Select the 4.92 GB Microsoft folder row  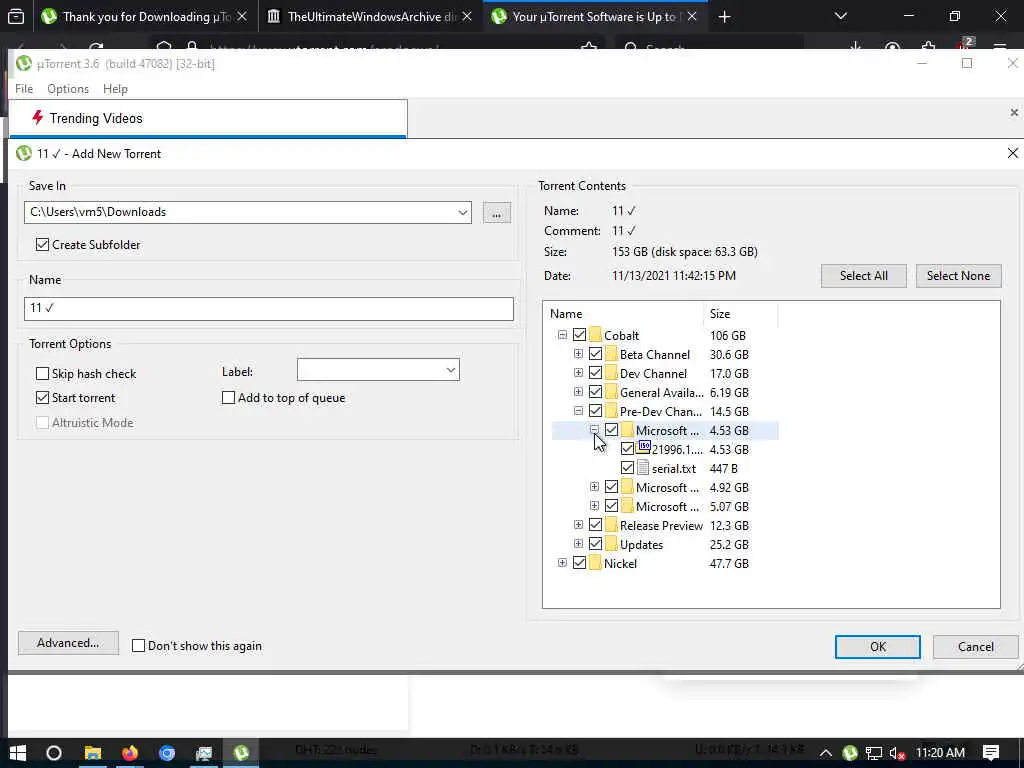coord(665,487)
